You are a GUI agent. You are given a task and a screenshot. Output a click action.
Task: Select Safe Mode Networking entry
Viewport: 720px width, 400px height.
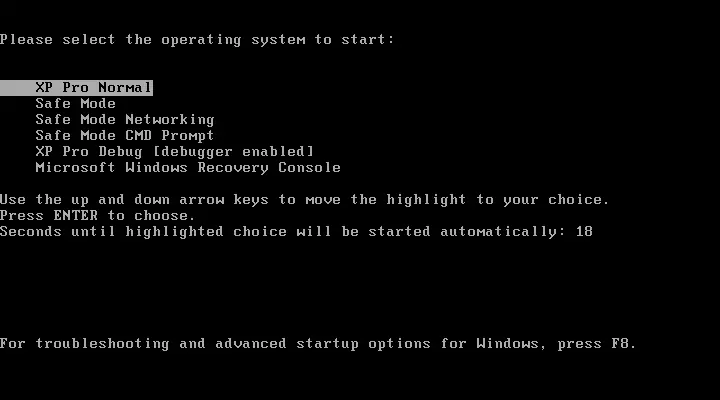coord(125,119)
